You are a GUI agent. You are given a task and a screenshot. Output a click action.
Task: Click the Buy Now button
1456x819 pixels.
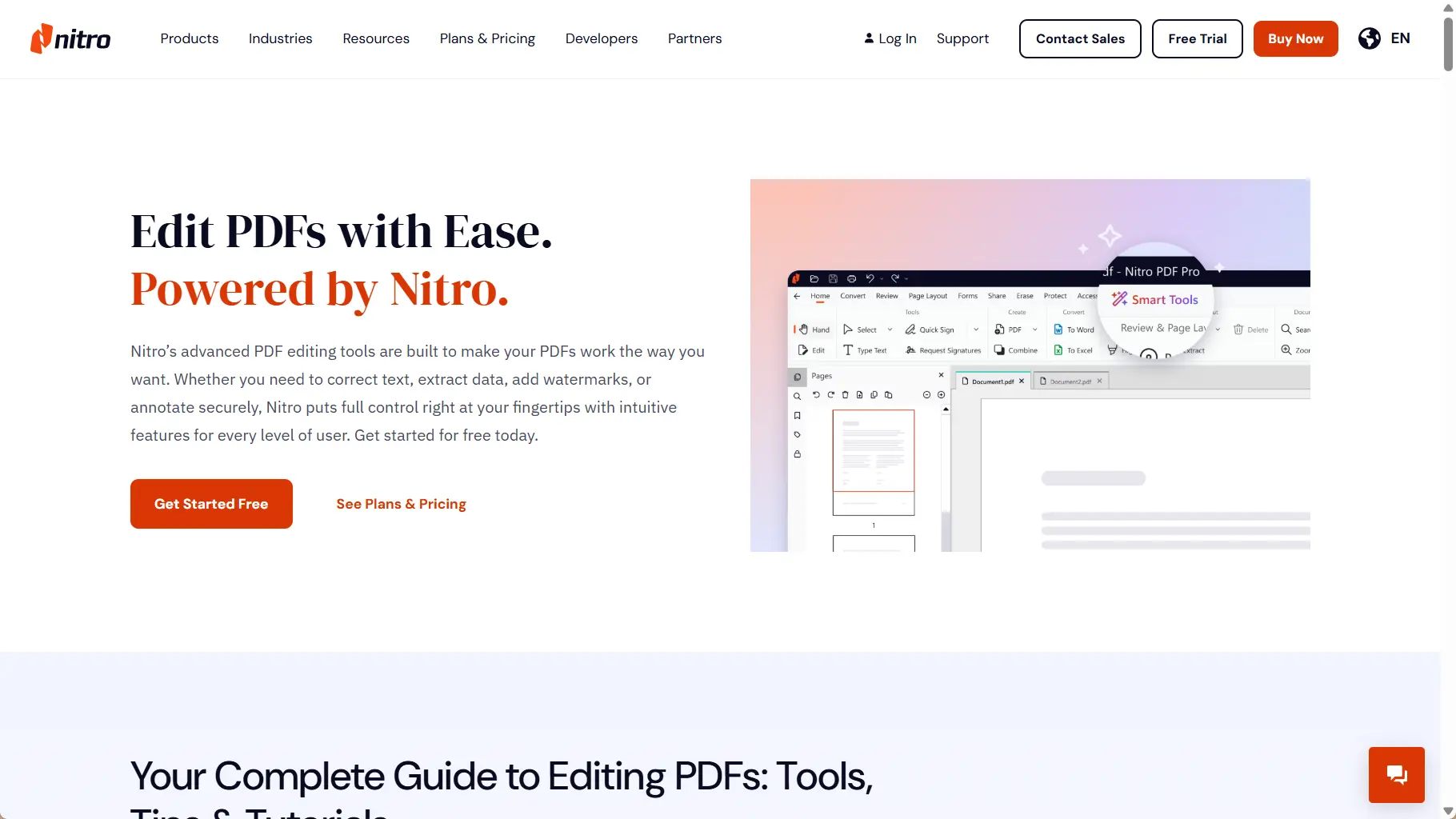click(x=1295, y=38)
